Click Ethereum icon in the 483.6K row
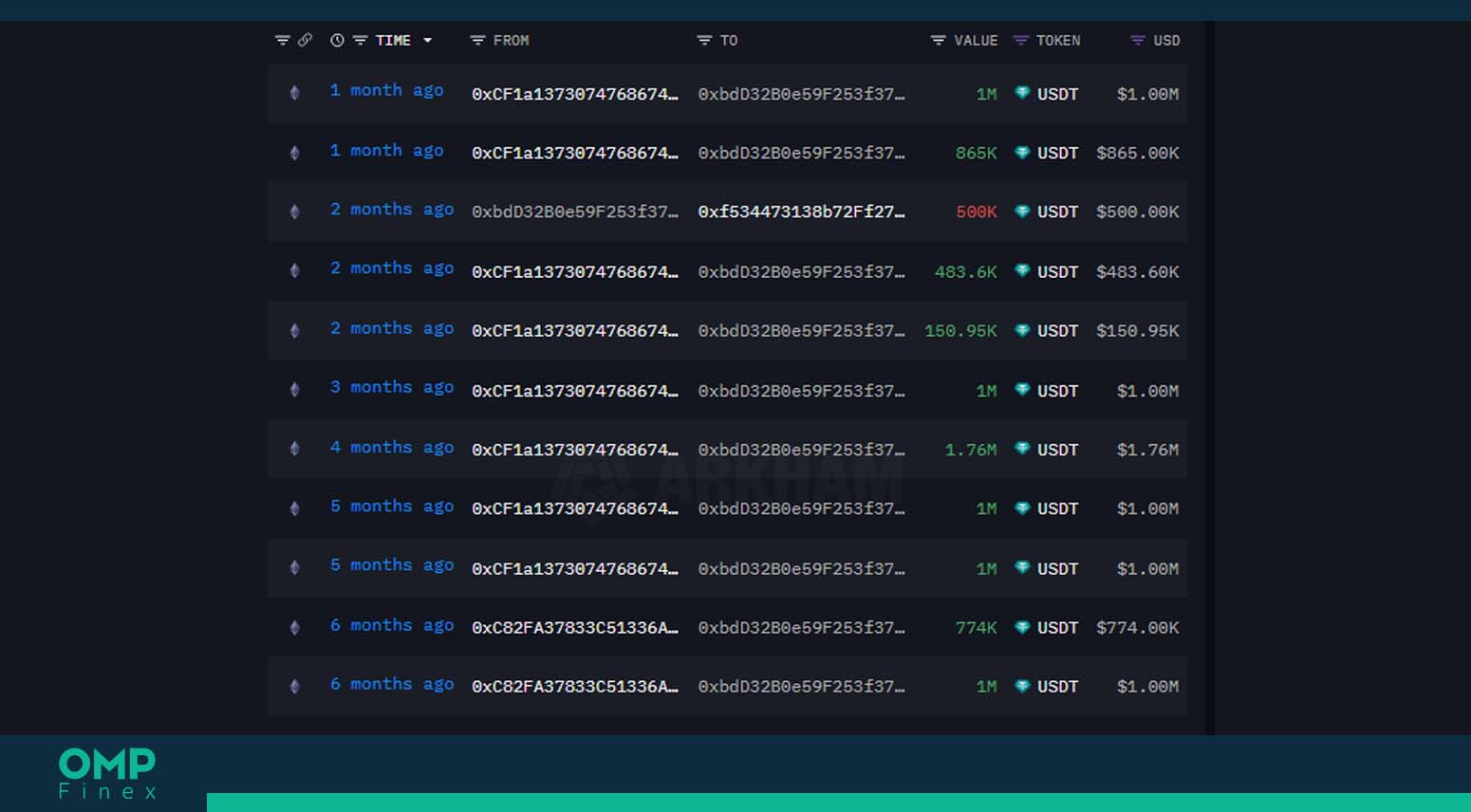Screen dimensions: 1471x812 [294, 270]
